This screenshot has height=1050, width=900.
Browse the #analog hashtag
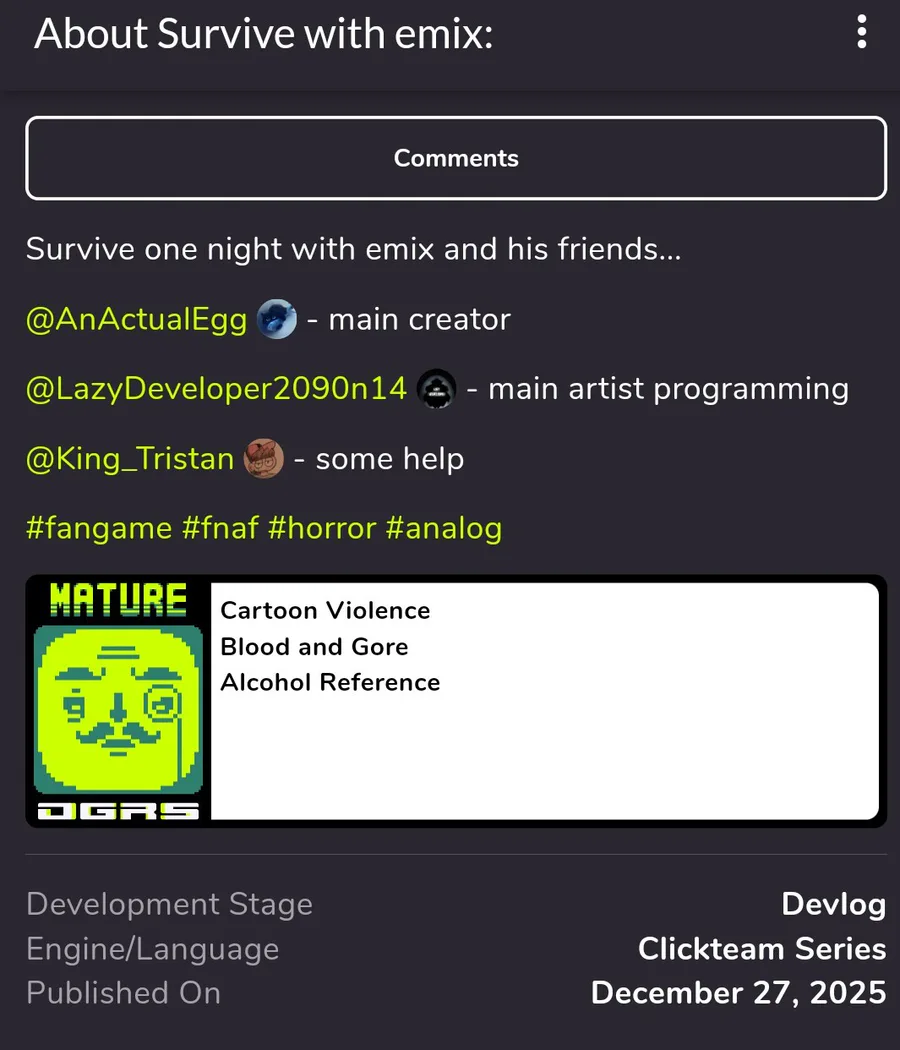click(444, 528)
